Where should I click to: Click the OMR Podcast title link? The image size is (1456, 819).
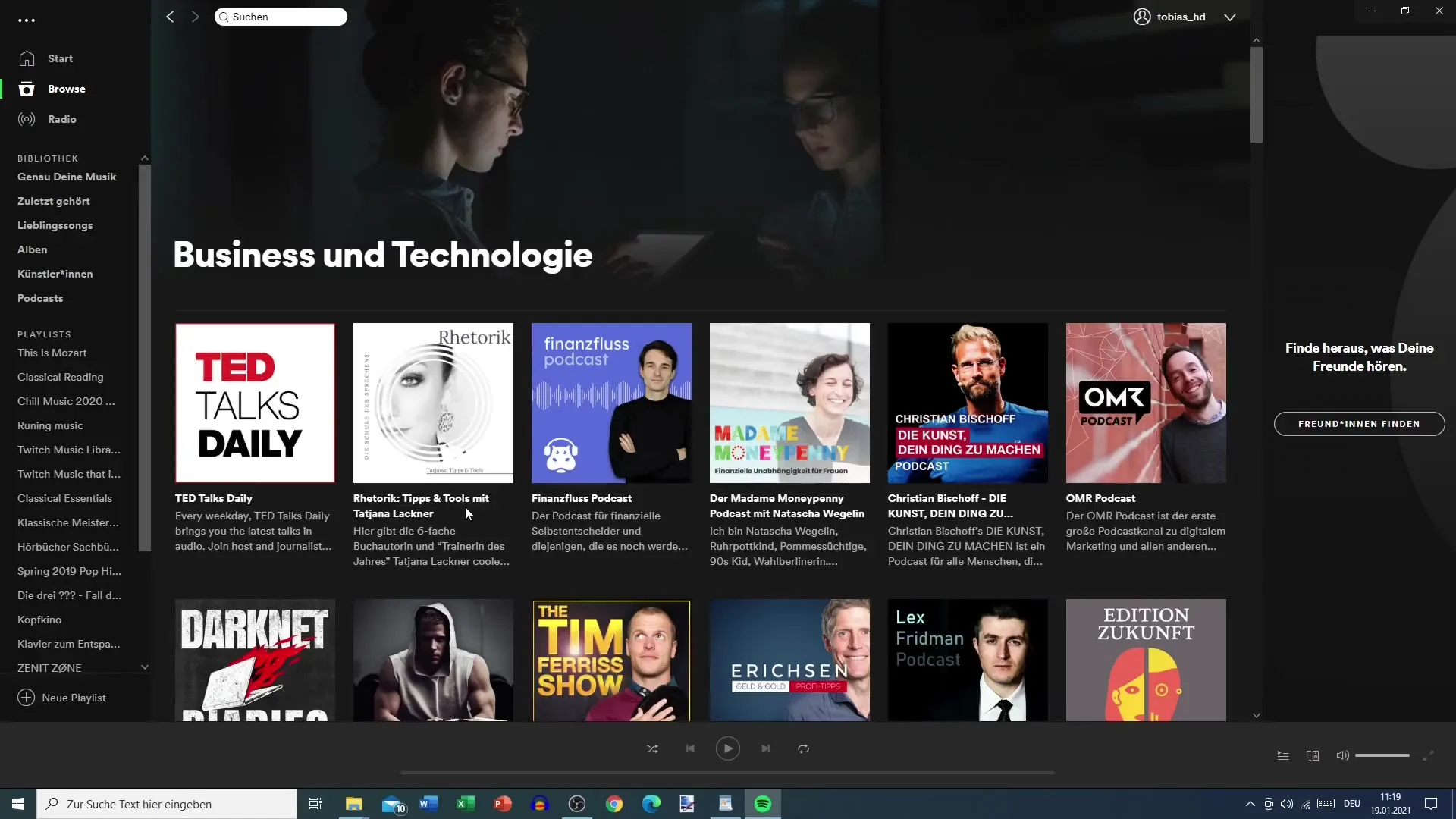click(x=1100, y=498)
